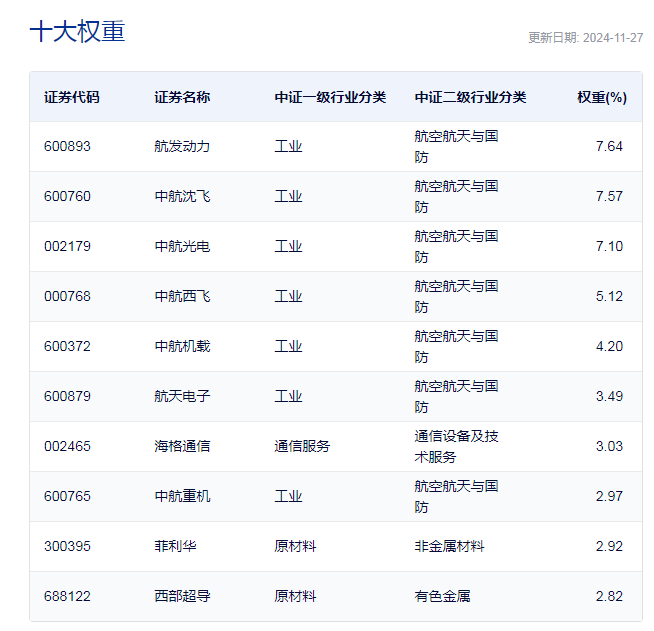Click 原材料 in the 菲利华 row

(295, 546)
